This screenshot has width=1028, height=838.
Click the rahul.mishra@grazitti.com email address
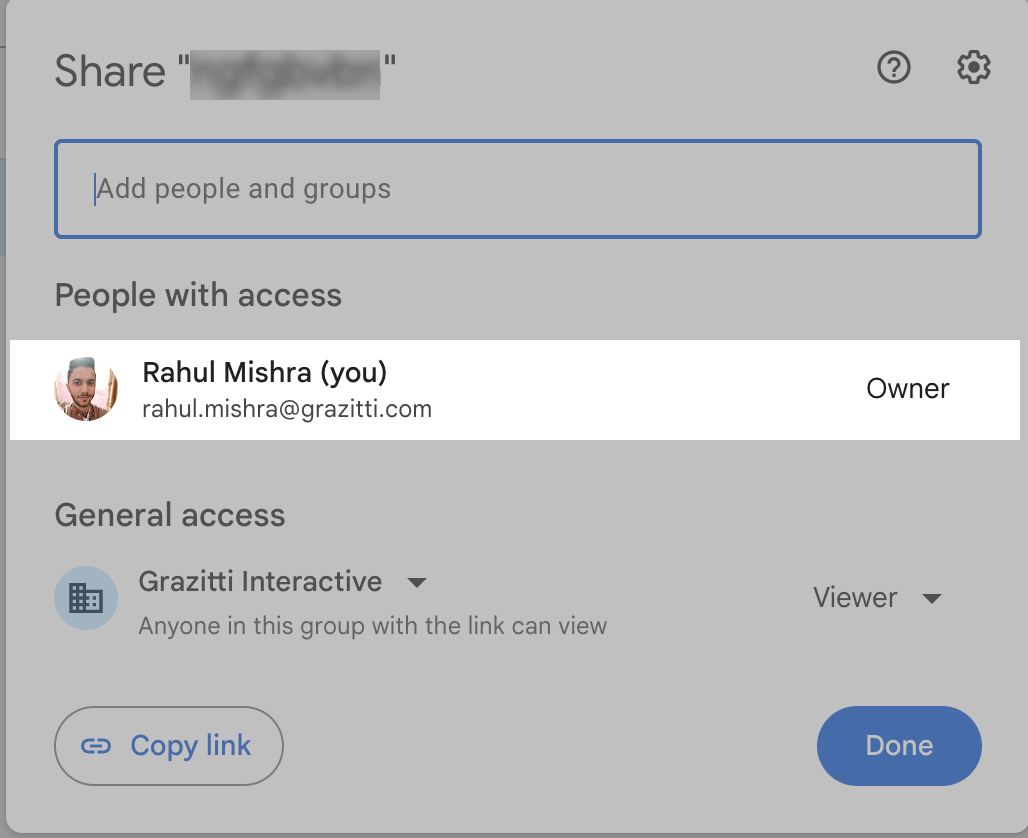tap(287, 409)
